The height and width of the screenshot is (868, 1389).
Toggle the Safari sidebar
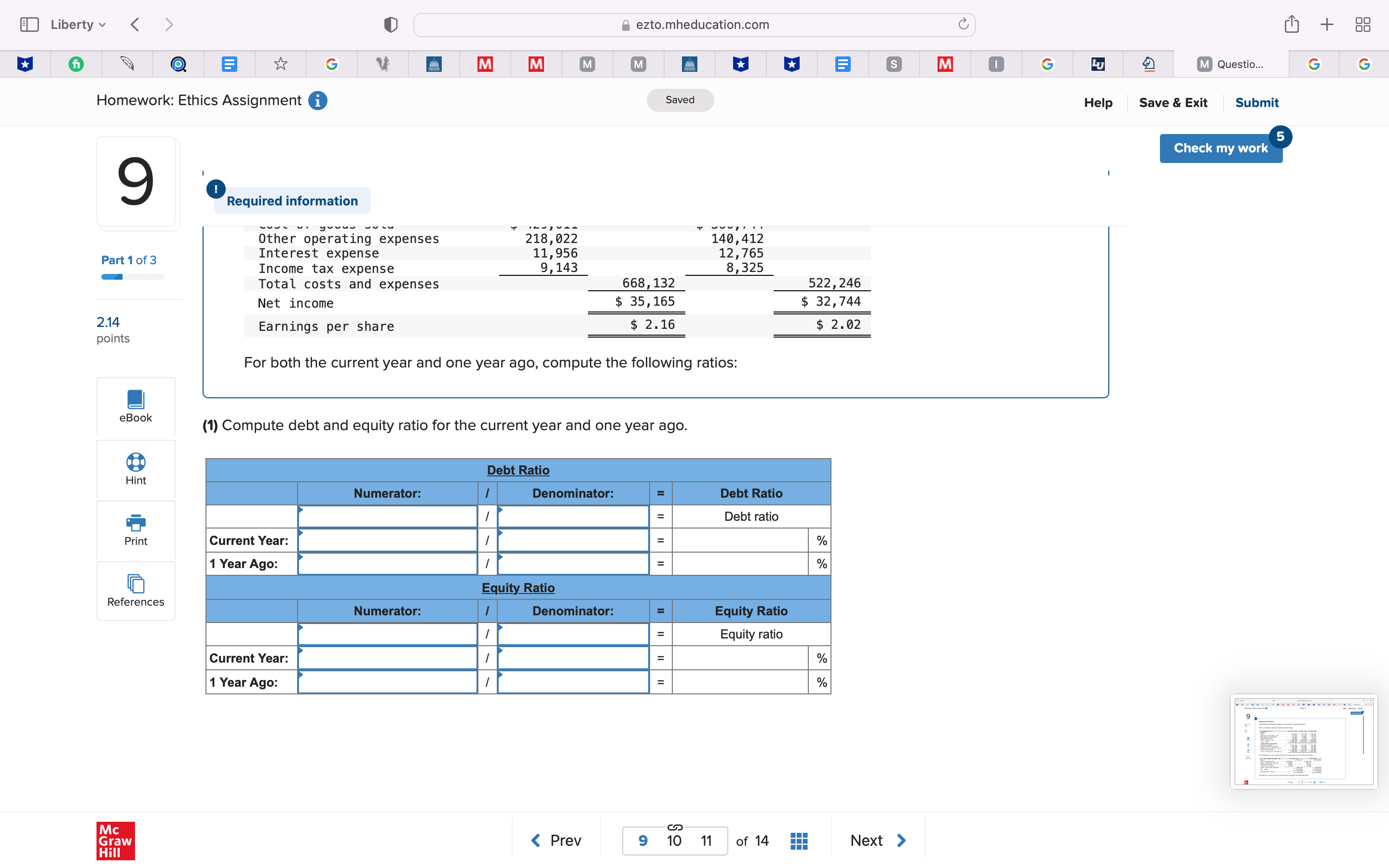click(30, 24)
